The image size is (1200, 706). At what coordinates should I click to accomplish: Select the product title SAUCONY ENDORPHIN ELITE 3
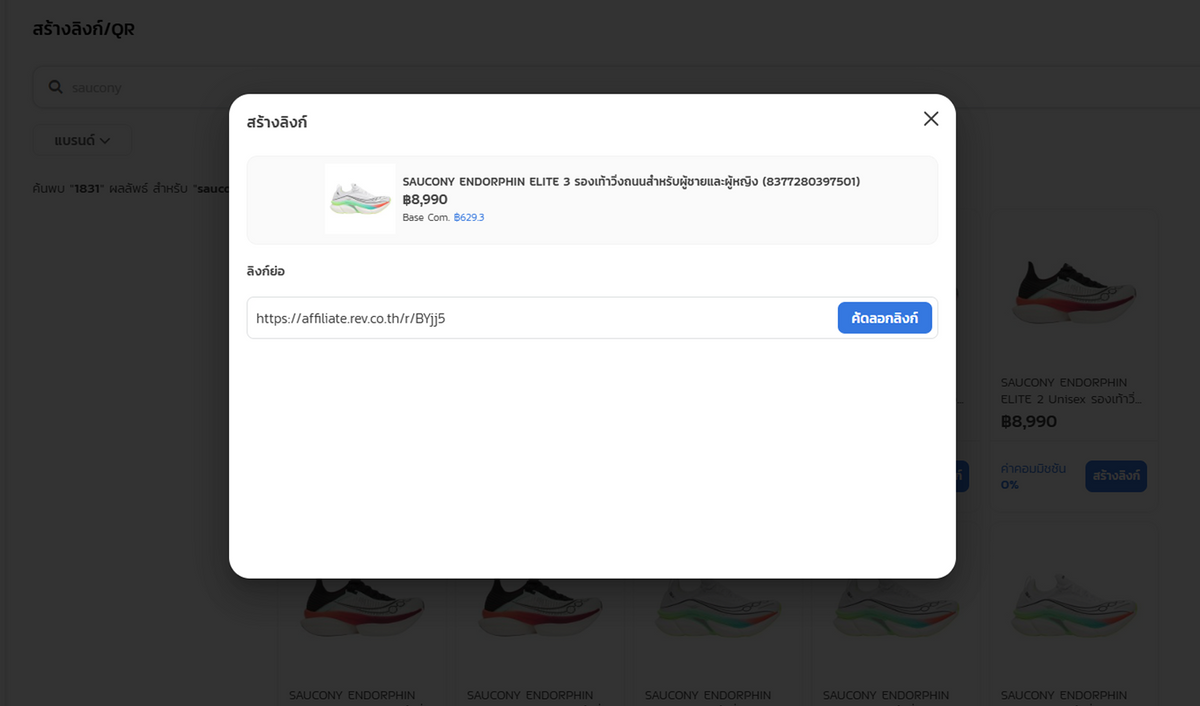tap(631, 182)
